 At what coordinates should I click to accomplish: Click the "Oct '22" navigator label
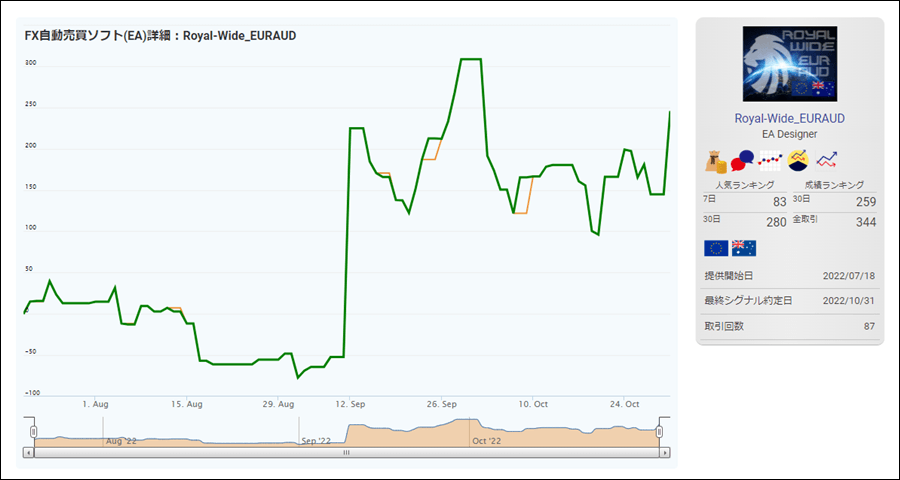click(x=487, y=442)
